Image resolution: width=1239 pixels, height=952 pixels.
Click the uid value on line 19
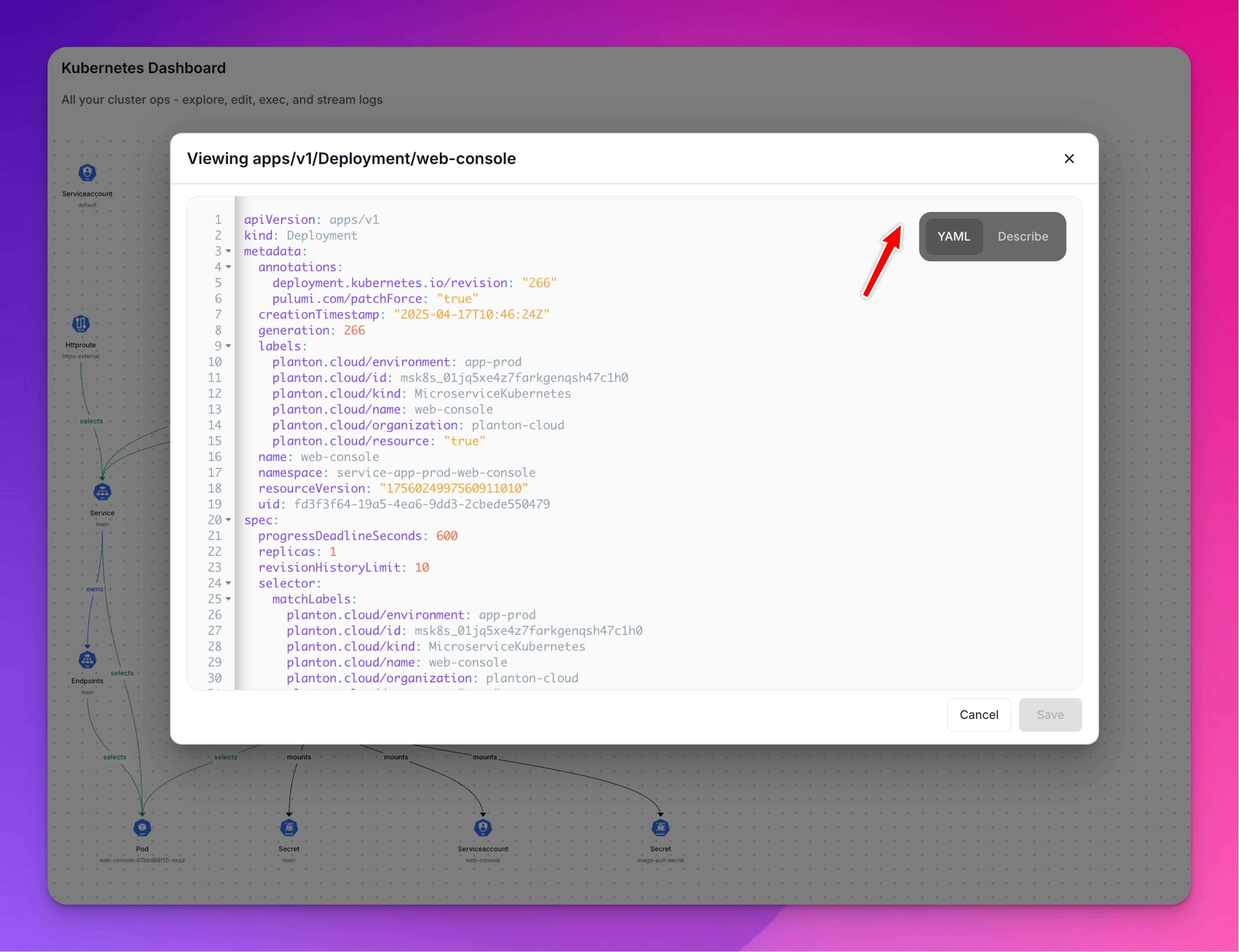point(422,504)
